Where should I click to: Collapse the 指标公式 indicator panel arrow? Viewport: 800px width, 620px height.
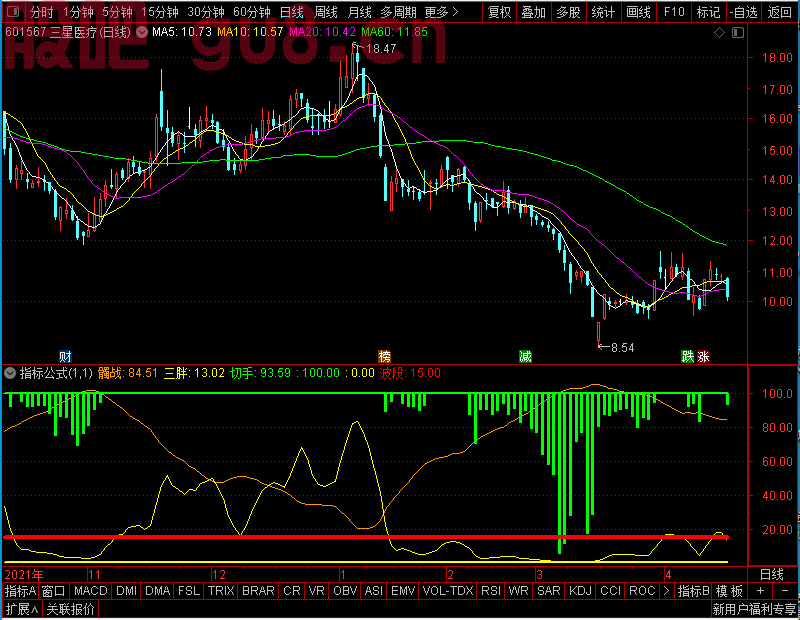point(10,373)
